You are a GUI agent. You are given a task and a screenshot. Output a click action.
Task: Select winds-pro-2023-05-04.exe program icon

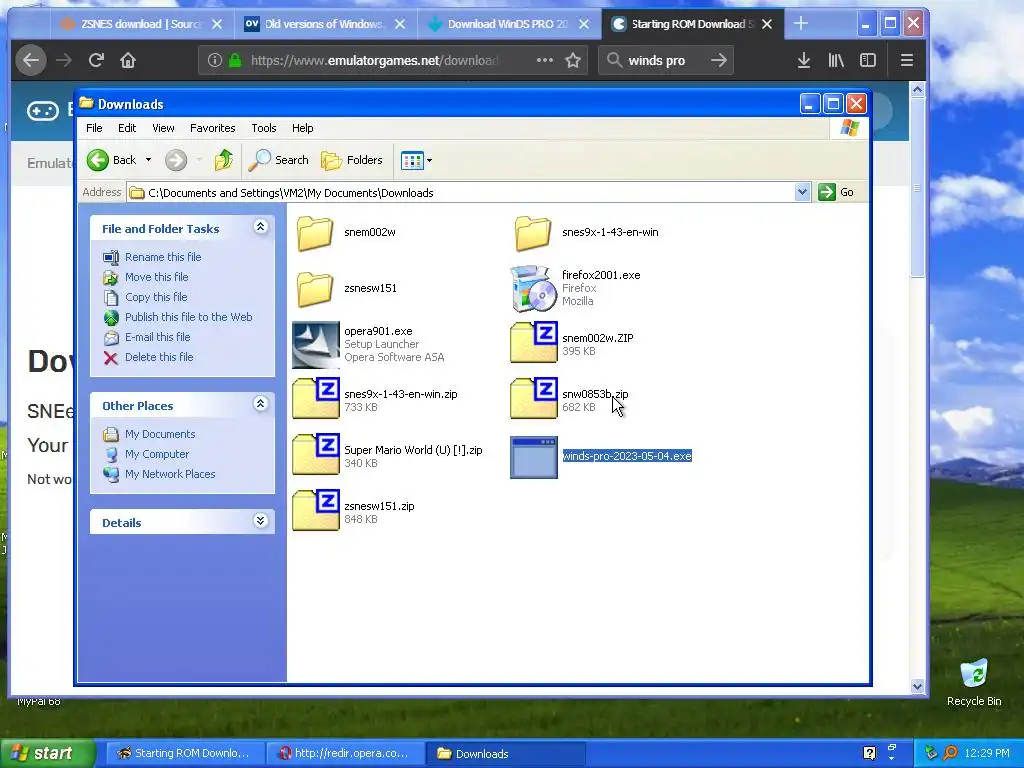click(x=534, y=457)
